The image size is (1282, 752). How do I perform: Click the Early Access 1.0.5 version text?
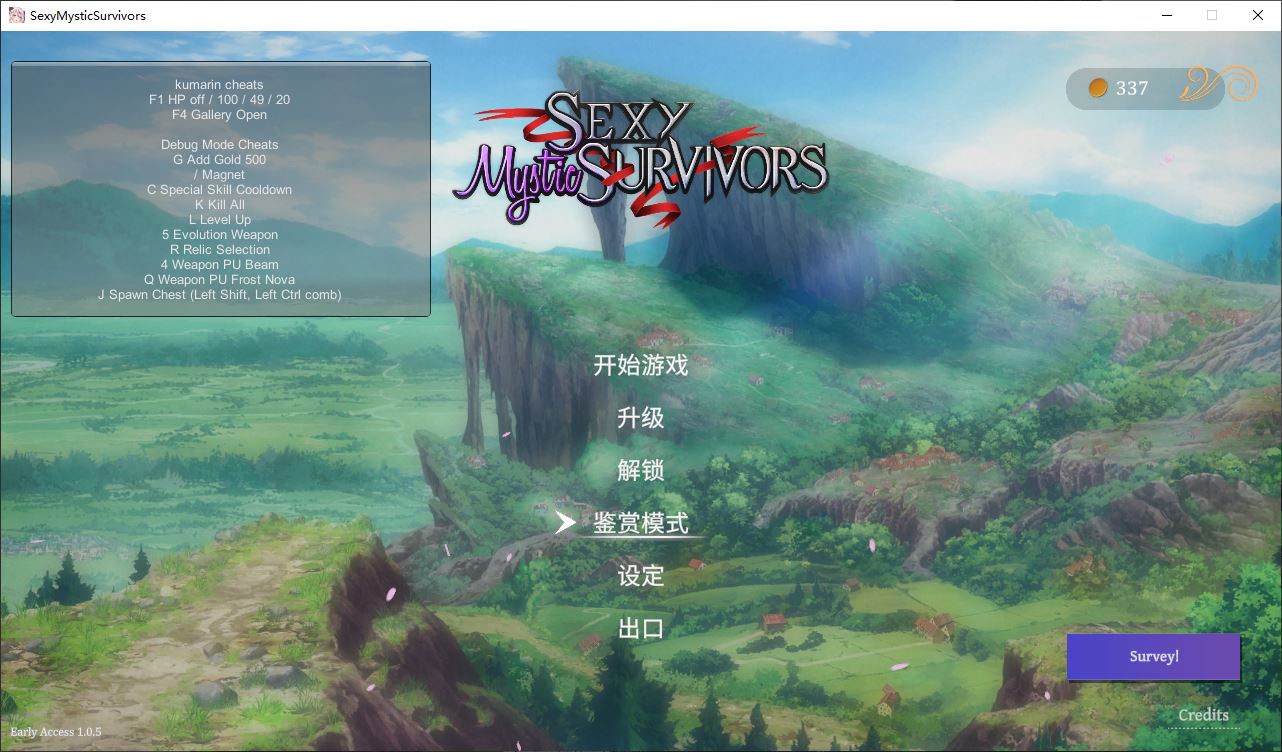pos(56,732)
